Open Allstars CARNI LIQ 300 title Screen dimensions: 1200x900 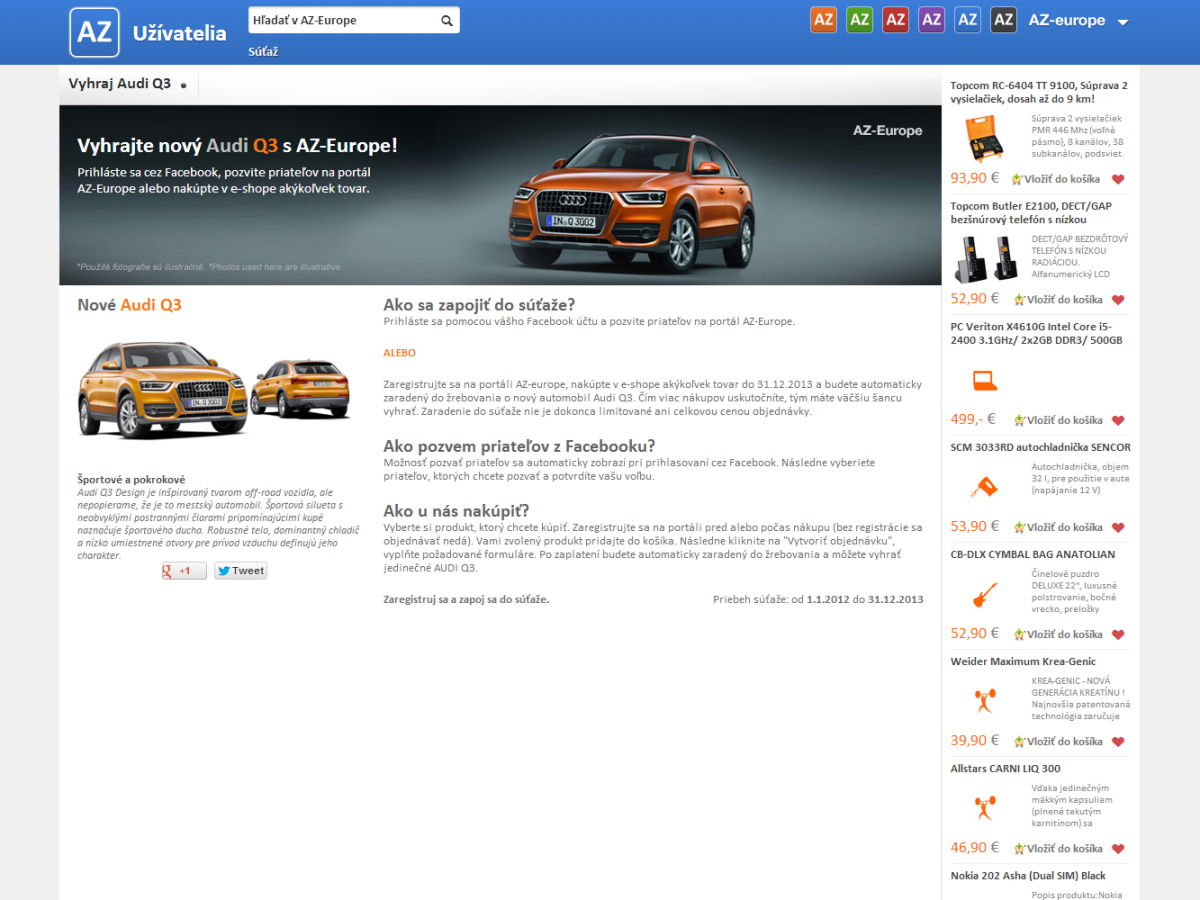(1006, 768)
